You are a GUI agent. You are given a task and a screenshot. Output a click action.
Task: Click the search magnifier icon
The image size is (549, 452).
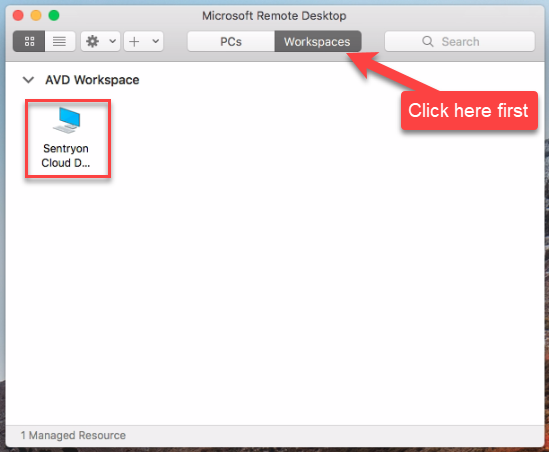coord(428,42)
